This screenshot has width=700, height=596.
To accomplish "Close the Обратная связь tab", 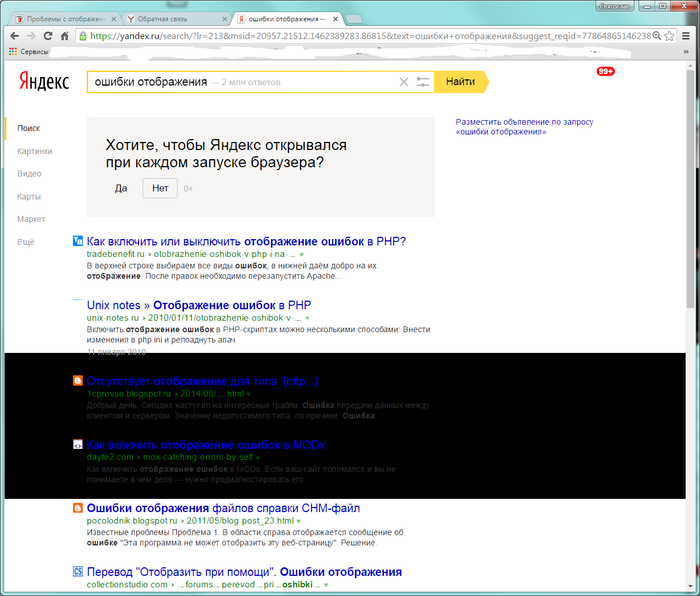I will pos(225,19).
